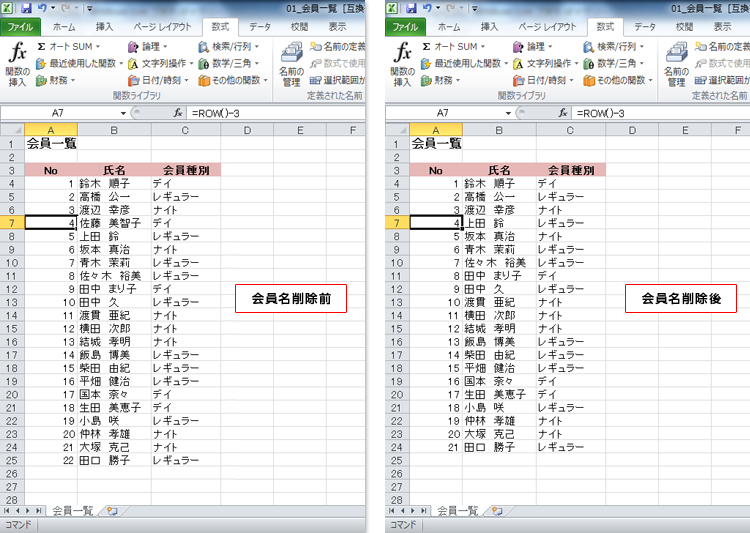Click formula bar in left window
750x533 pixels.
[x=276, y=113]
